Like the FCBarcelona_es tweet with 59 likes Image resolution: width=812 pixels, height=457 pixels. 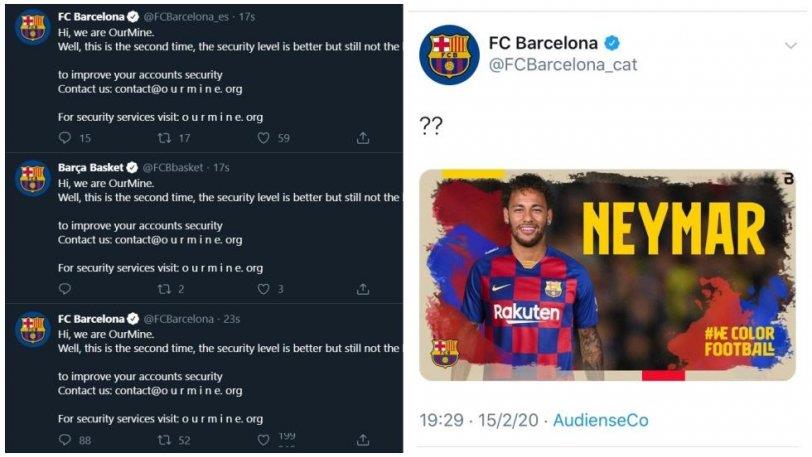pyautogui.click(x=263, y=138)
